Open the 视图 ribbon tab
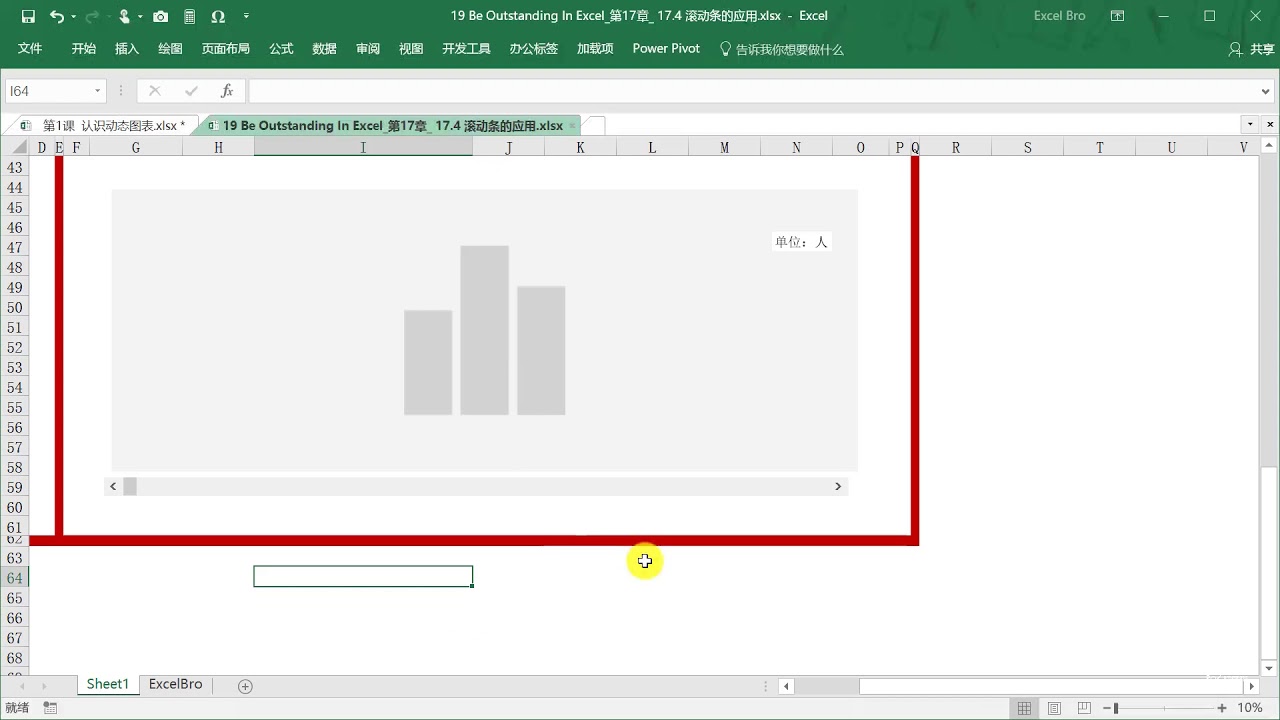Viewport: 1280px width, 720px height. 411,49
